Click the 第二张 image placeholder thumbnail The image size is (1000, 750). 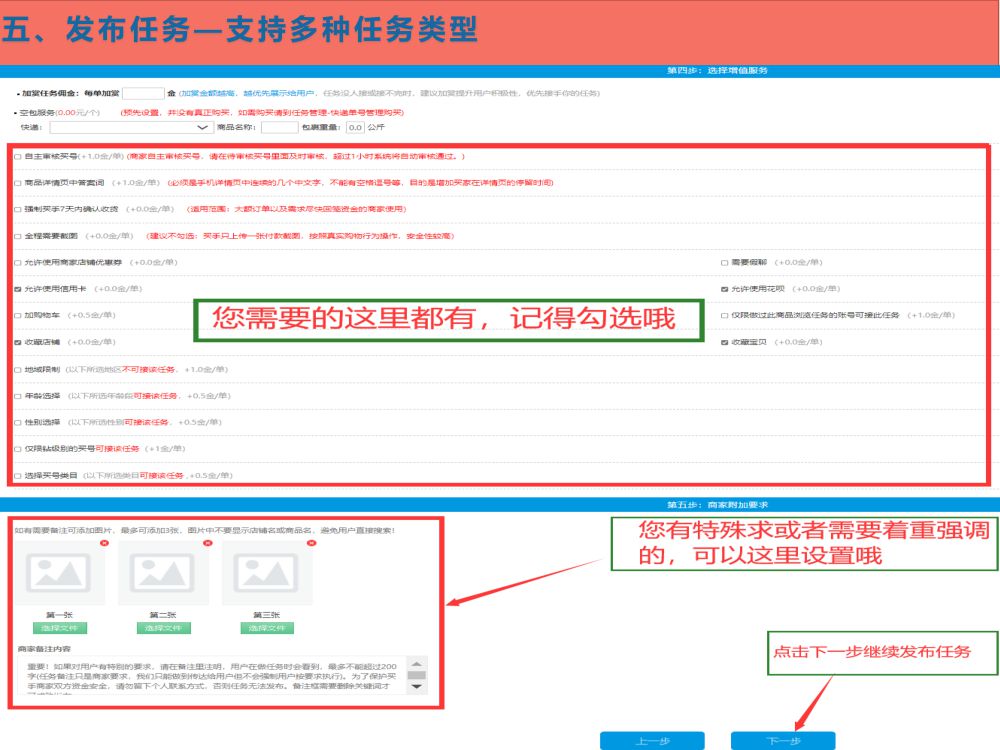[163, 573]
